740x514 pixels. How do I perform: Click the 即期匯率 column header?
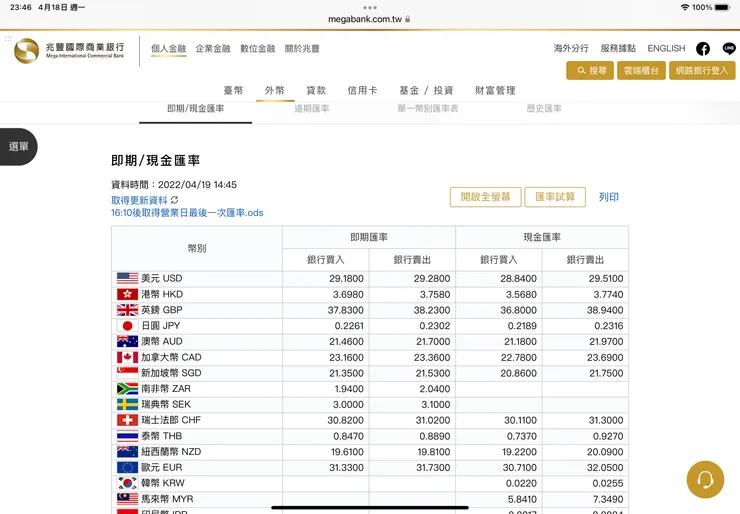369,237
